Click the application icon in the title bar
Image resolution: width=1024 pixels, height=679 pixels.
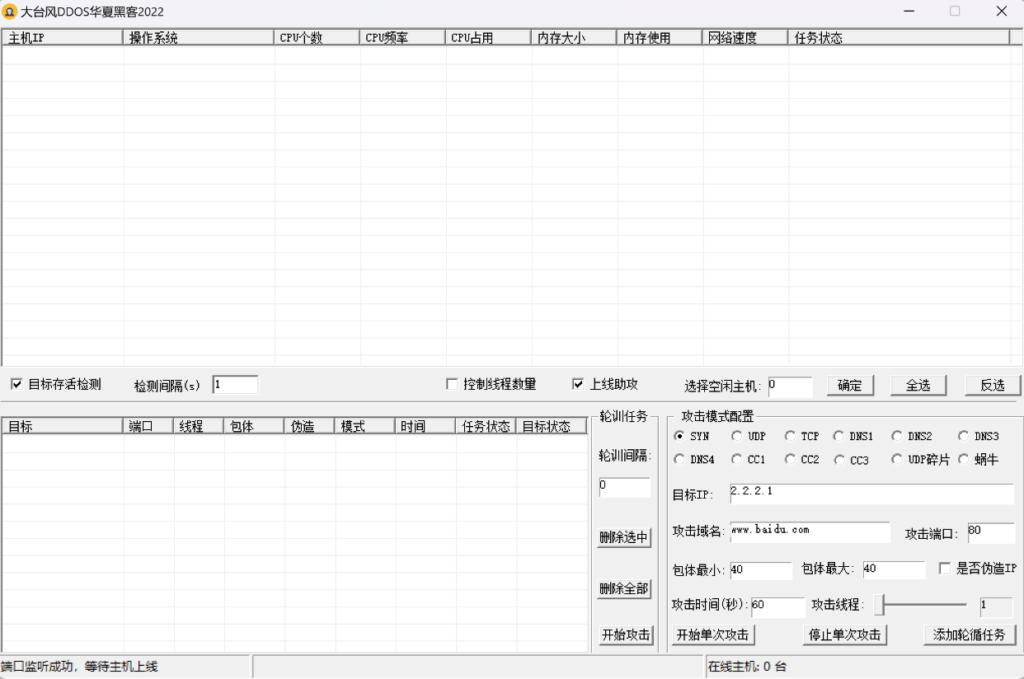click(10, 11)
